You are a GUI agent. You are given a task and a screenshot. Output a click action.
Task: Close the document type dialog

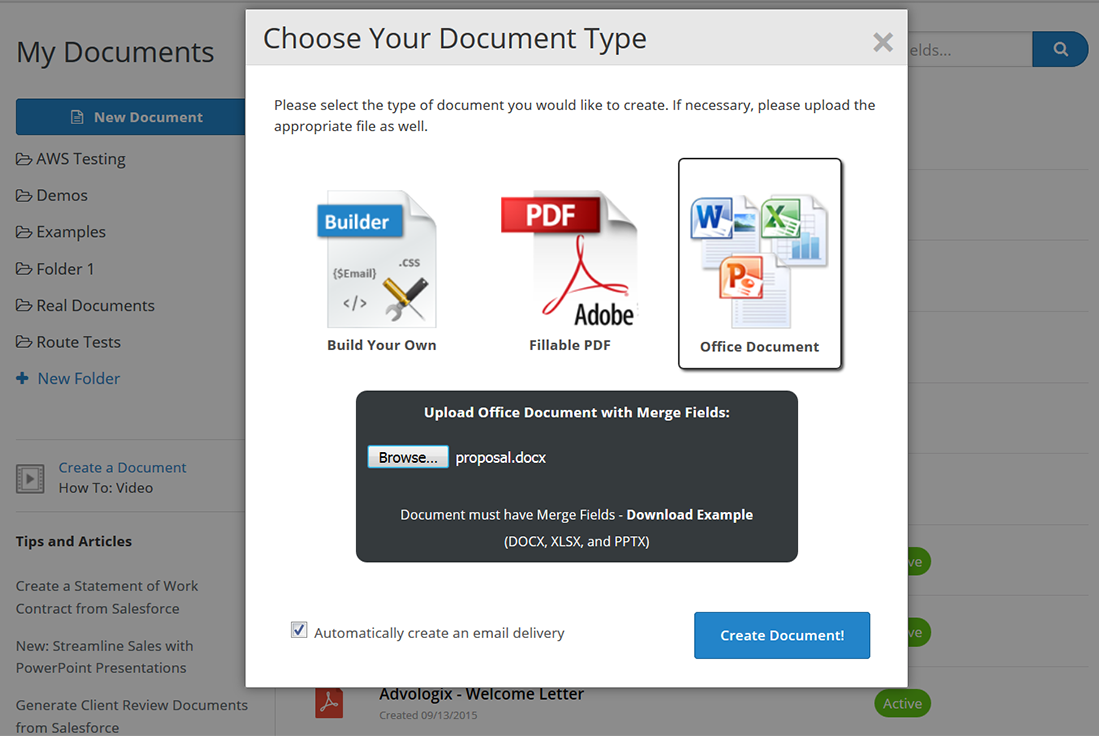[x=882, y=42]
